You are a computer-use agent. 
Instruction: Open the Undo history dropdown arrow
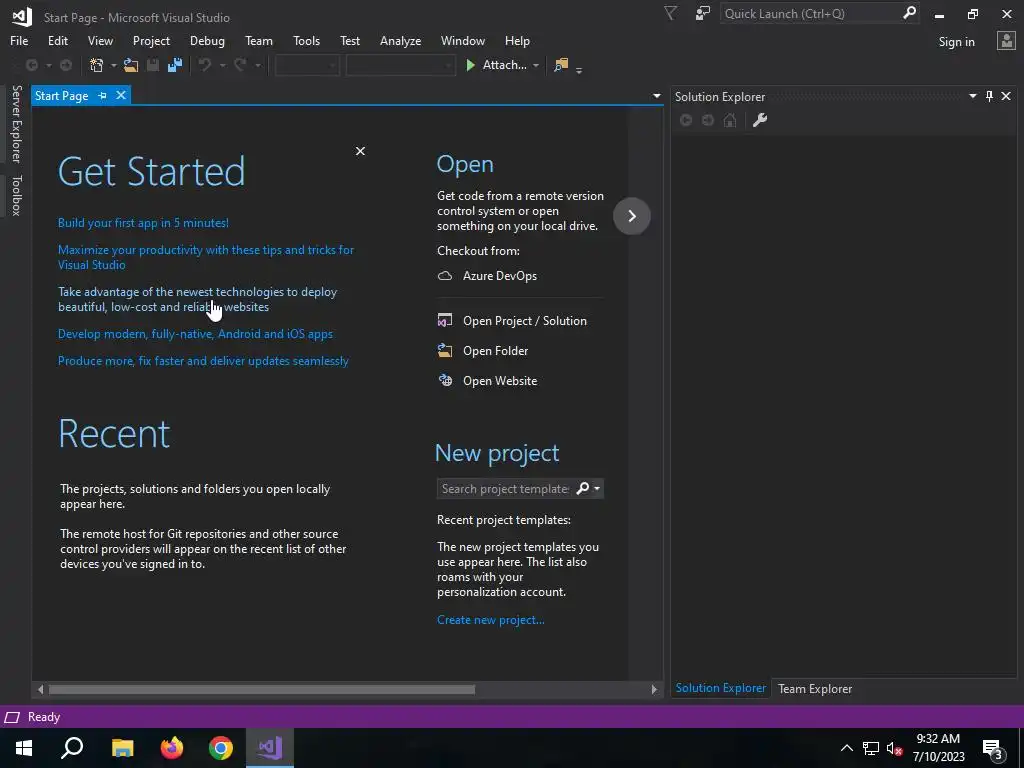point(222,65)
